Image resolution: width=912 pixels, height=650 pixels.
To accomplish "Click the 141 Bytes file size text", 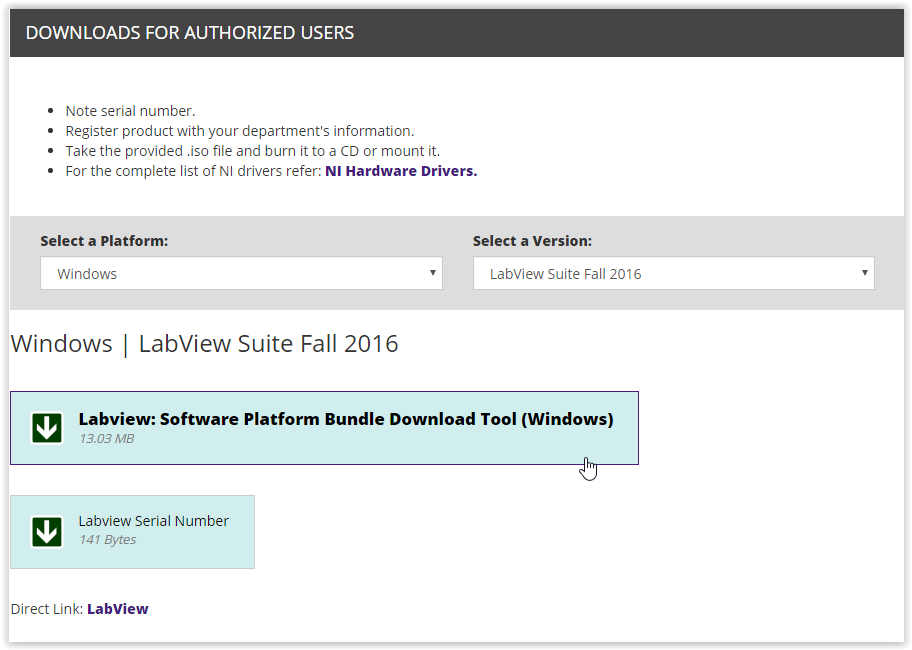I will point(107,540).
